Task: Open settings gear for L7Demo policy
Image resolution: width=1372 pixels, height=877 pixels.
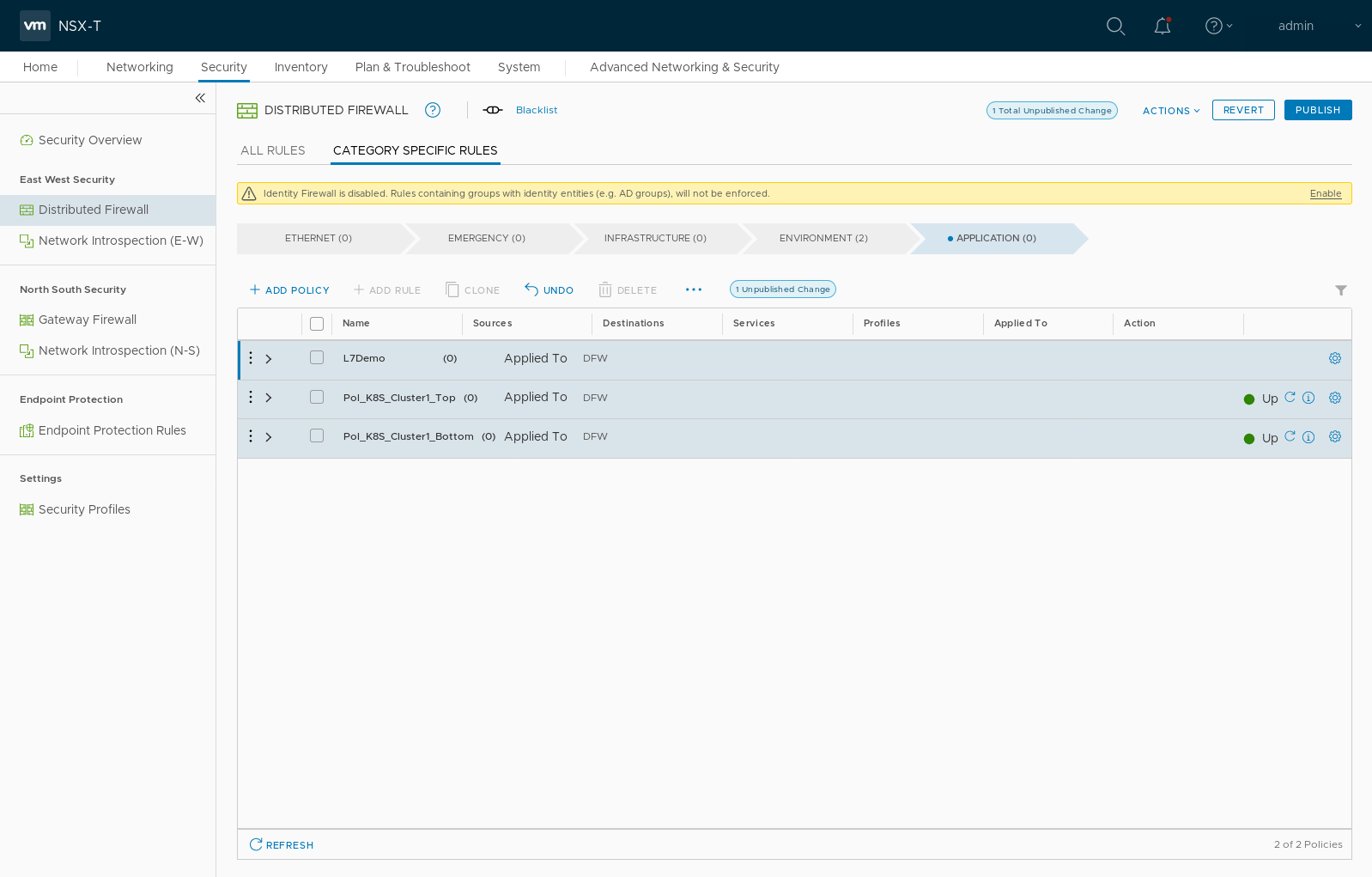Action: (1335, 358)
